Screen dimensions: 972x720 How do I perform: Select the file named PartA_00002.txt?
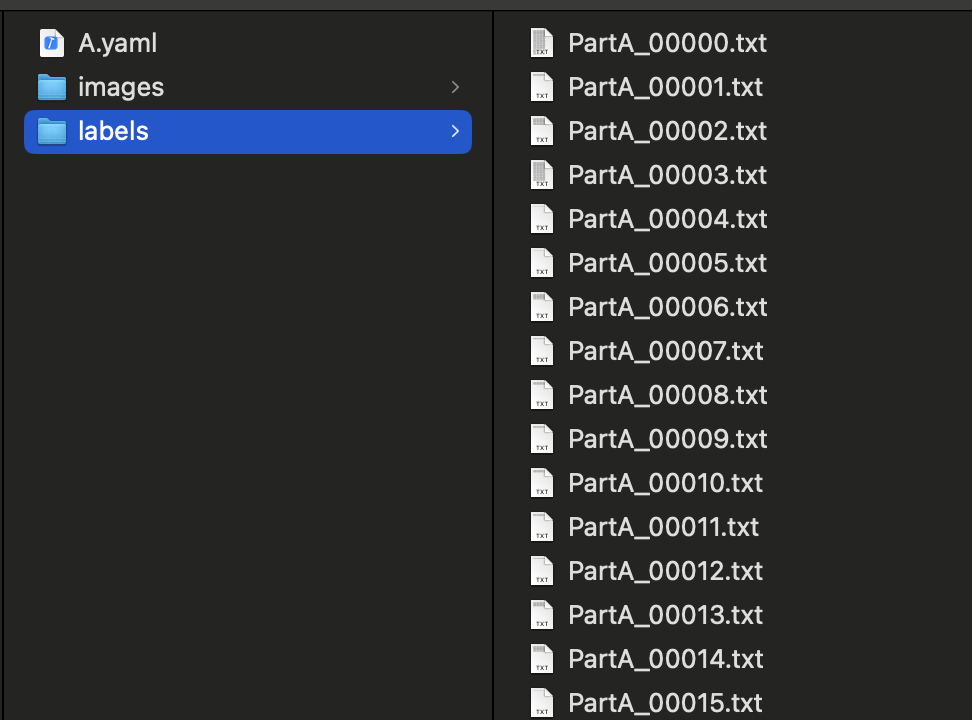click(667, 131)
